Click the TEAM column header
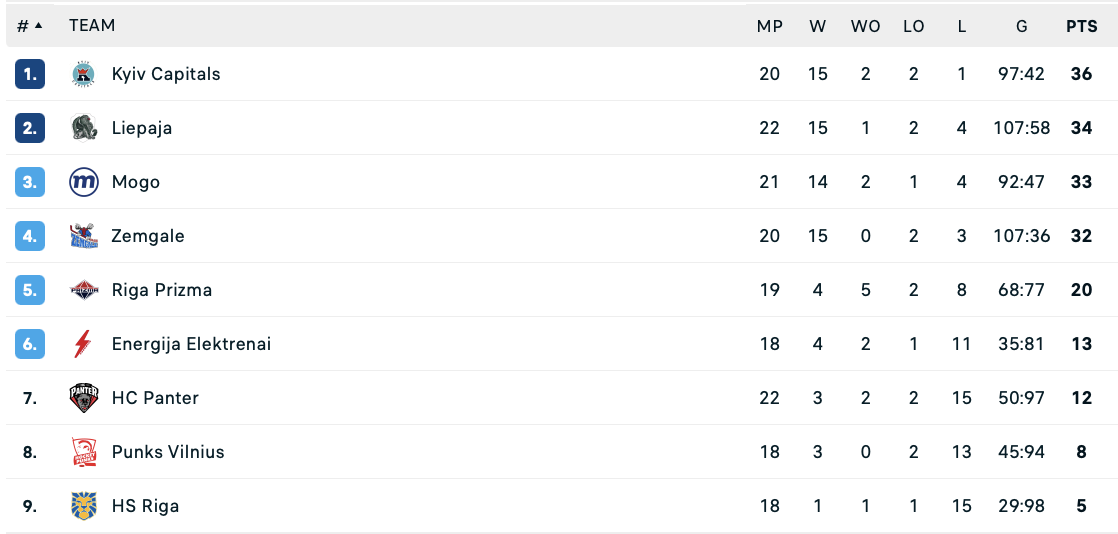This screenshot has width=1118, height=534. coord(92,26)
